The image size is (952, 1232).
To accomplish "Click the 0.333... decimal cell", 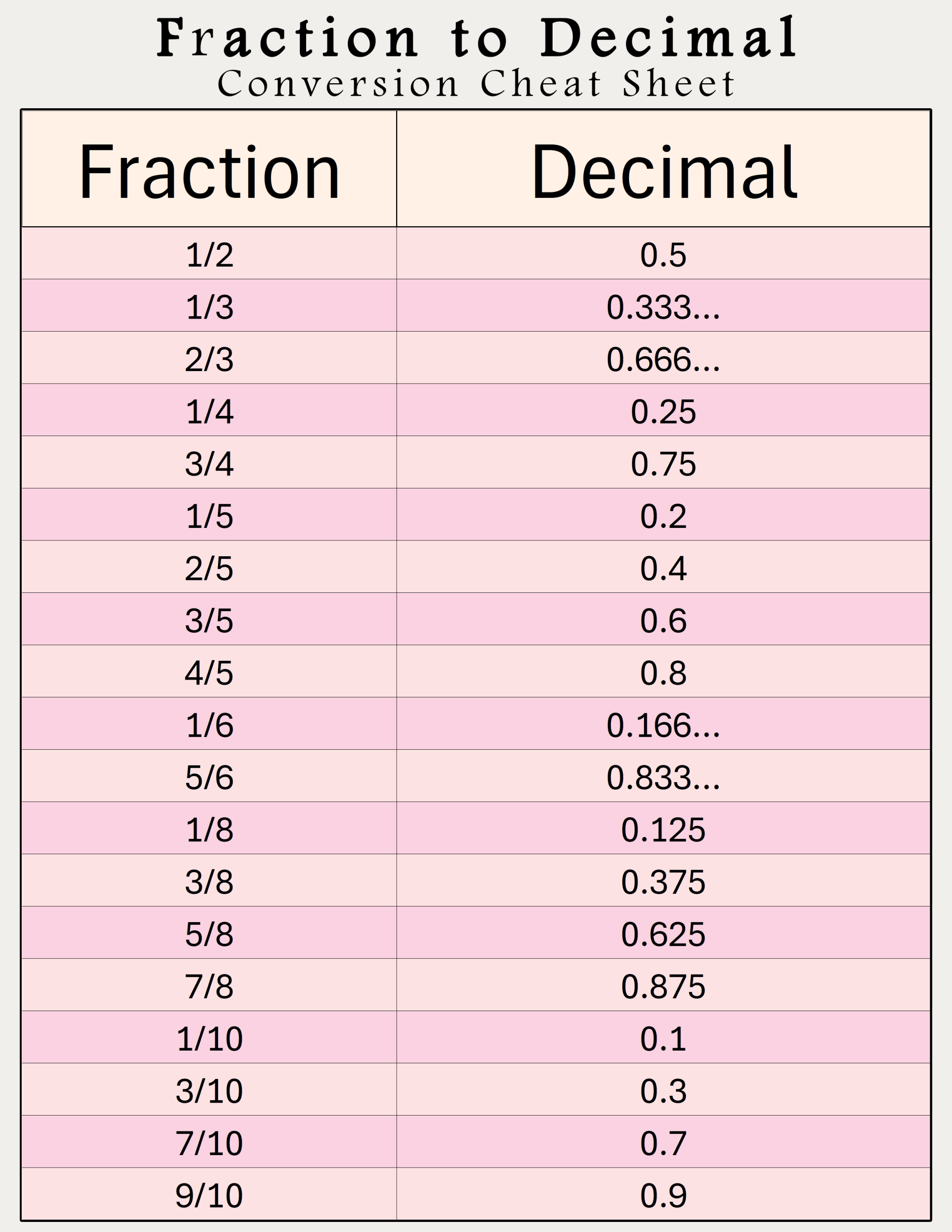I will [x=663, y=307].
